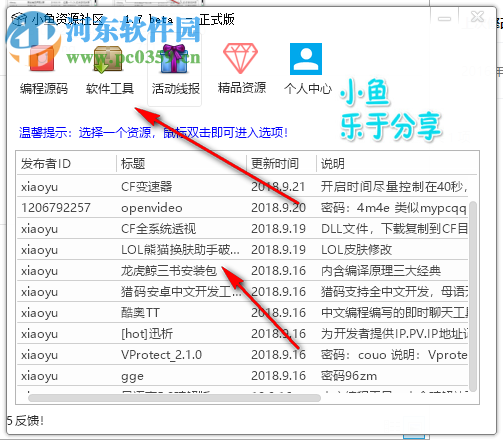The width and height of the screenshot is (503, 441).
Task: Select the [hot]迅析 row title
Action: [147, 334]
